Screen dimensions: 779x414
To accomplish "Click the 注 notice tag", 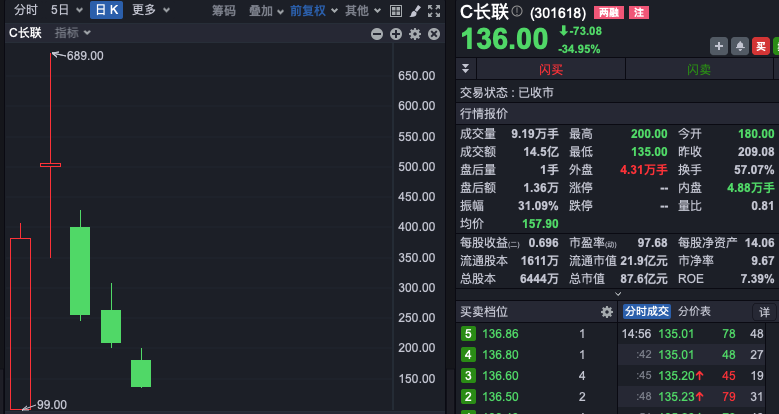I will tap(639, 12).
